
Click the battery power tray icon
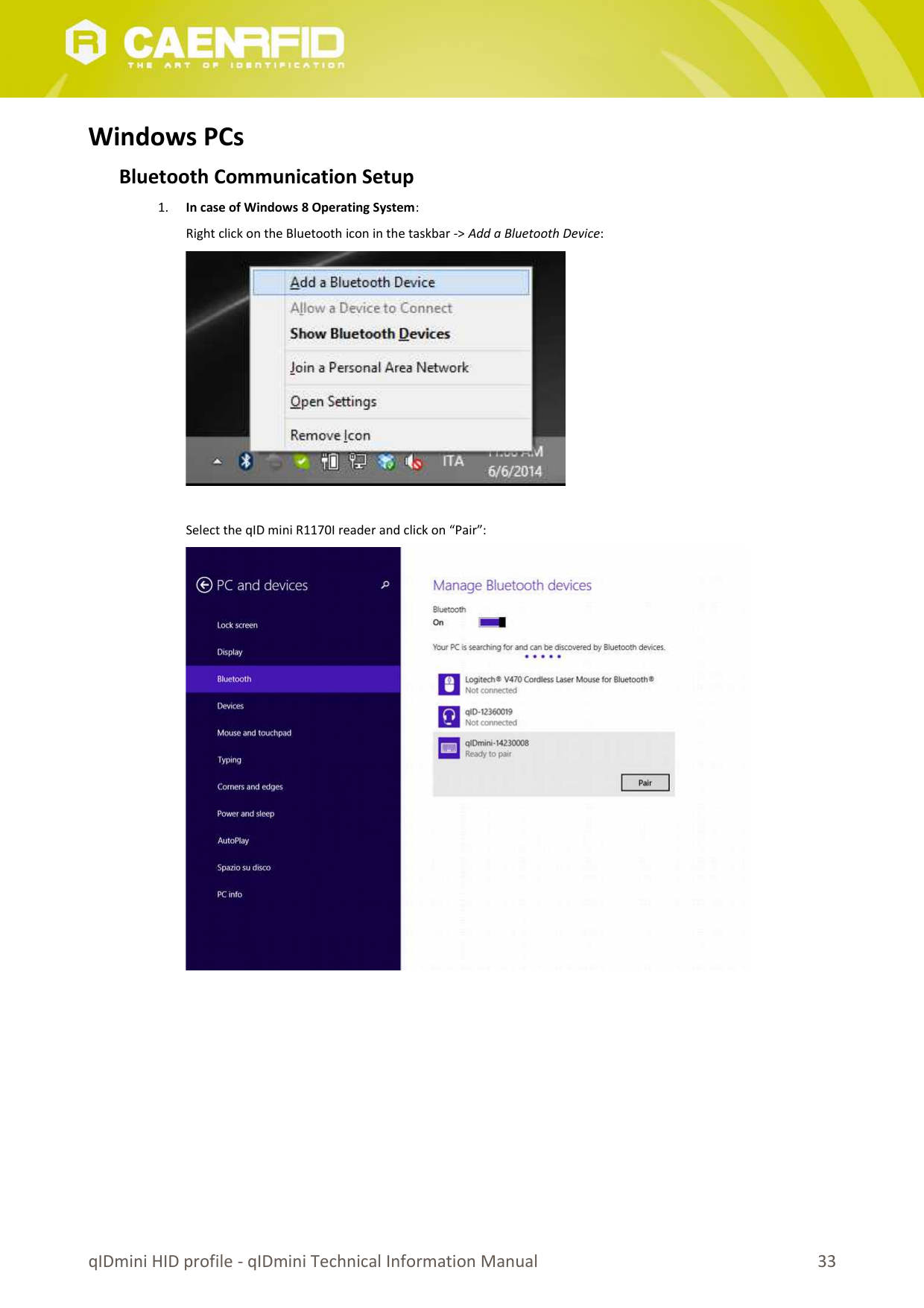coord(329,462)
